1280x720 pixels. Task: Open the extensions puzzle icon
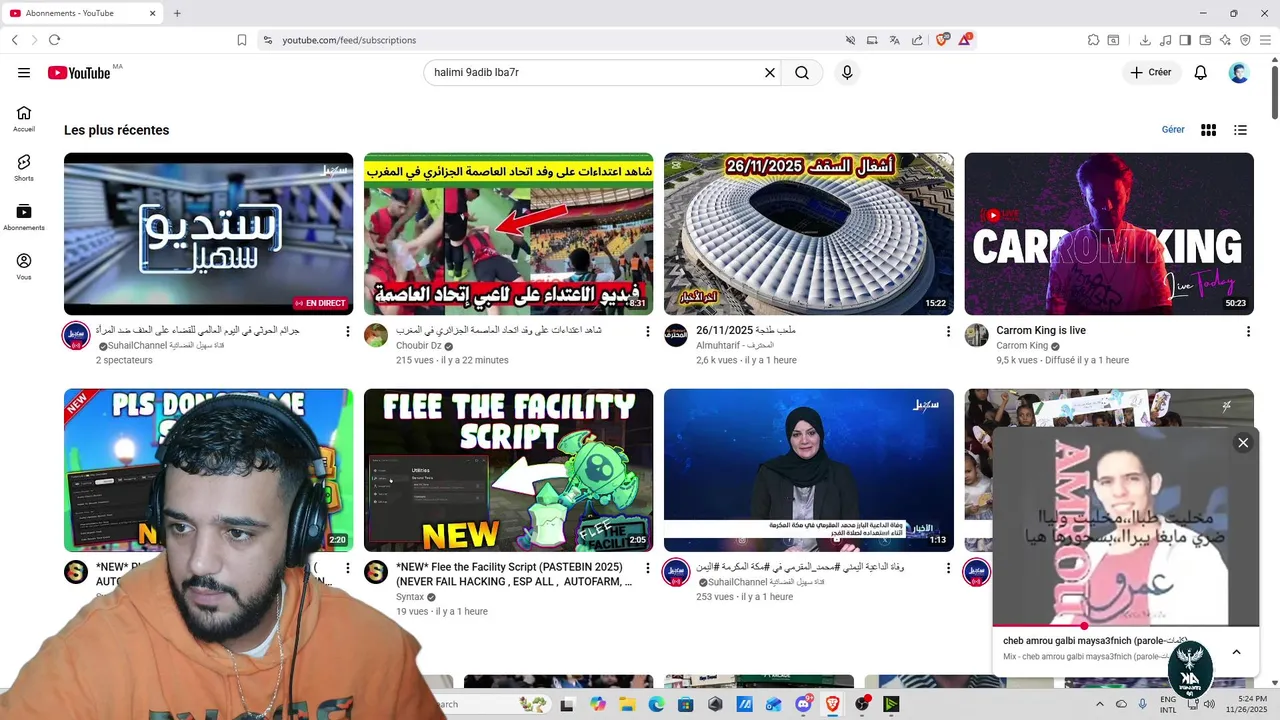tap(1093, 40)
